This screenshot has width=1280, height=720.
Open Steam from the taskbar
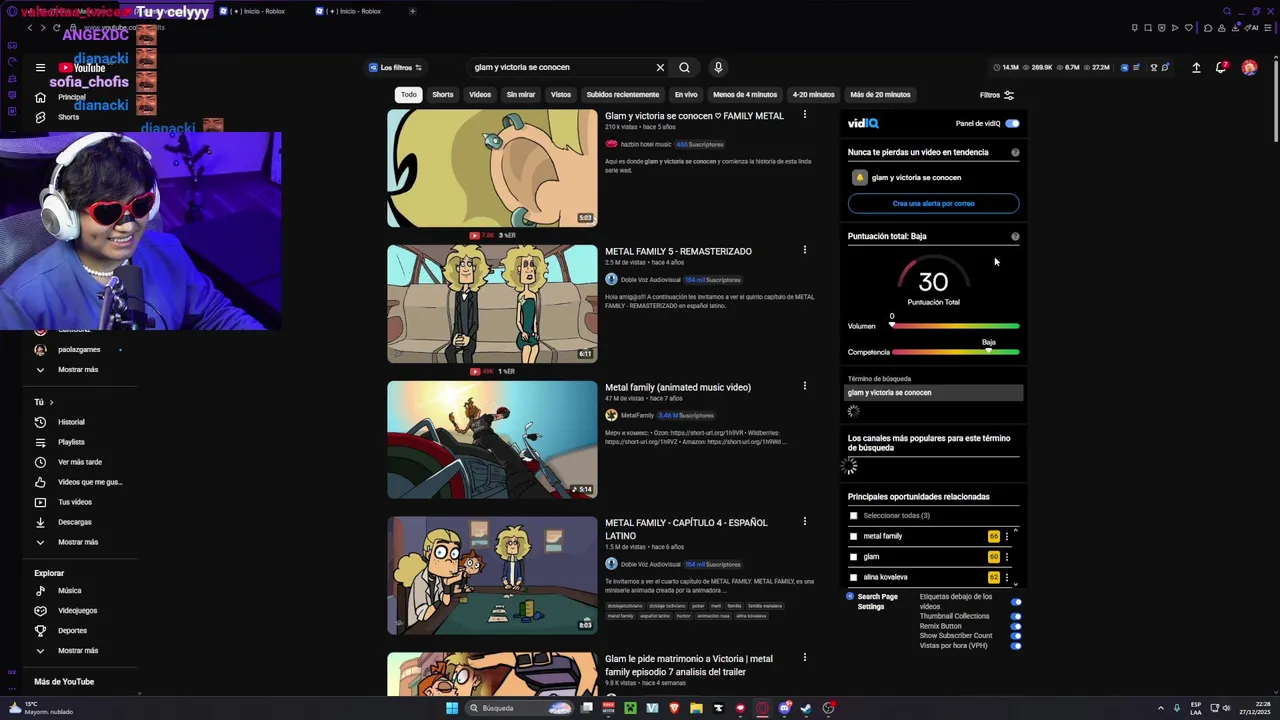point(806,708)
